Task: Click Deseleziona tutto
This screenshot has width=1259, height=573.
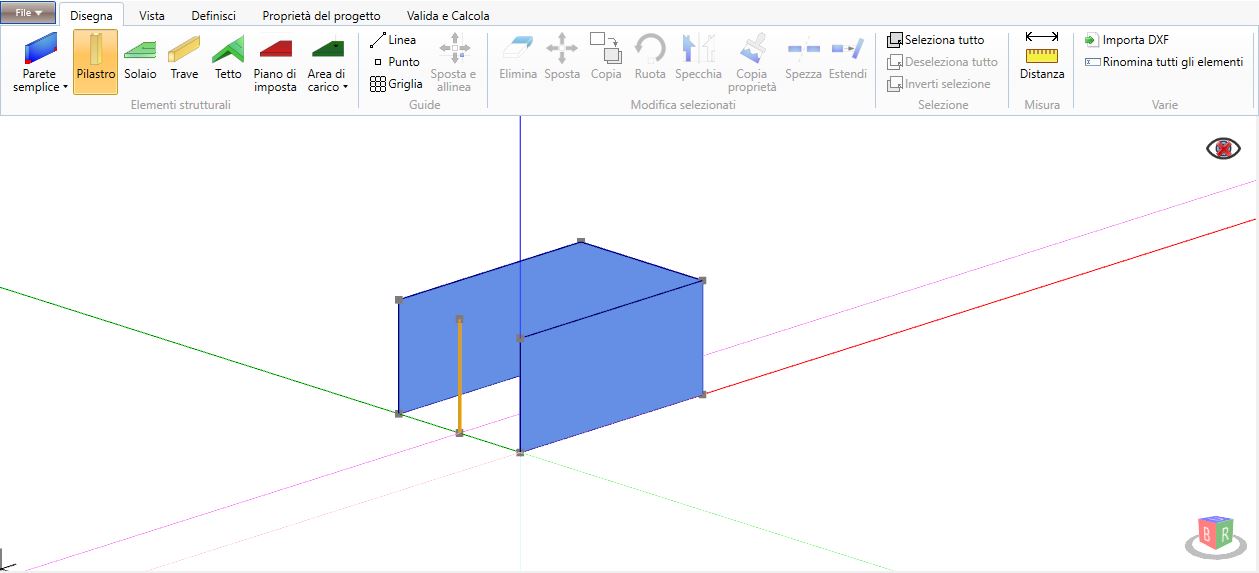Action: 942,62
